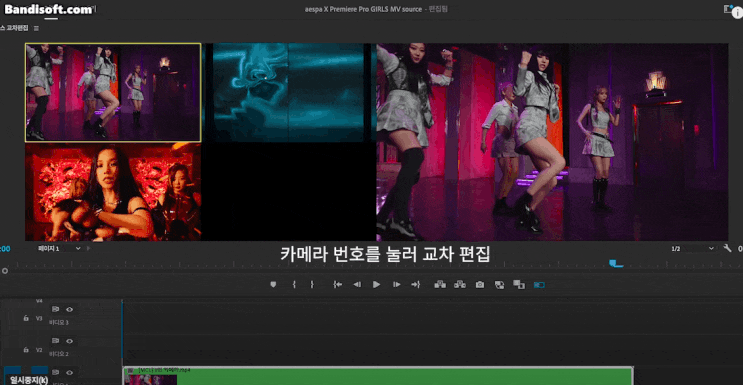Select camera 1 dance stage angle thumbnail
This screenshot has width=743, height=385.
coord(113,92)
